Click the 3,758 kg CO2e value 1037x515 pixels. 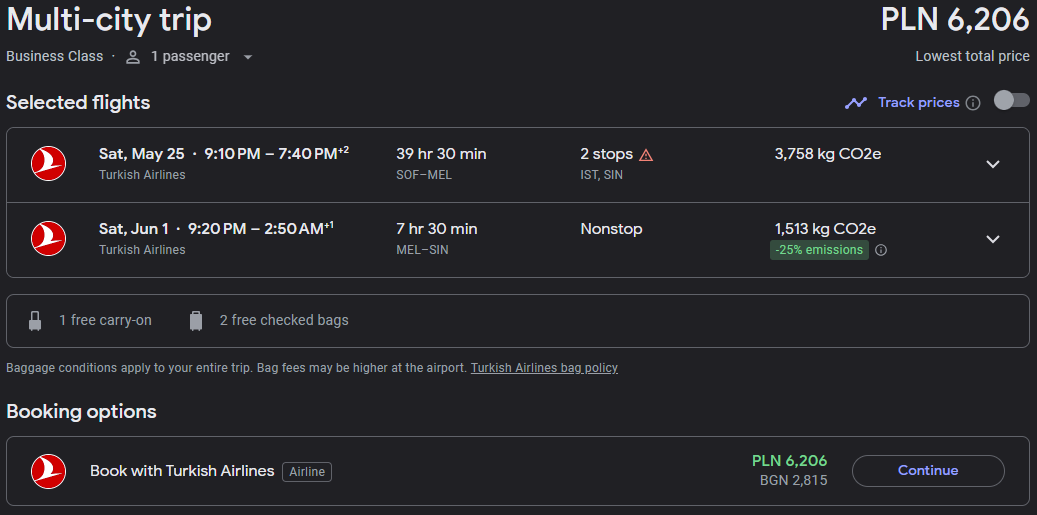coord(827,154)
